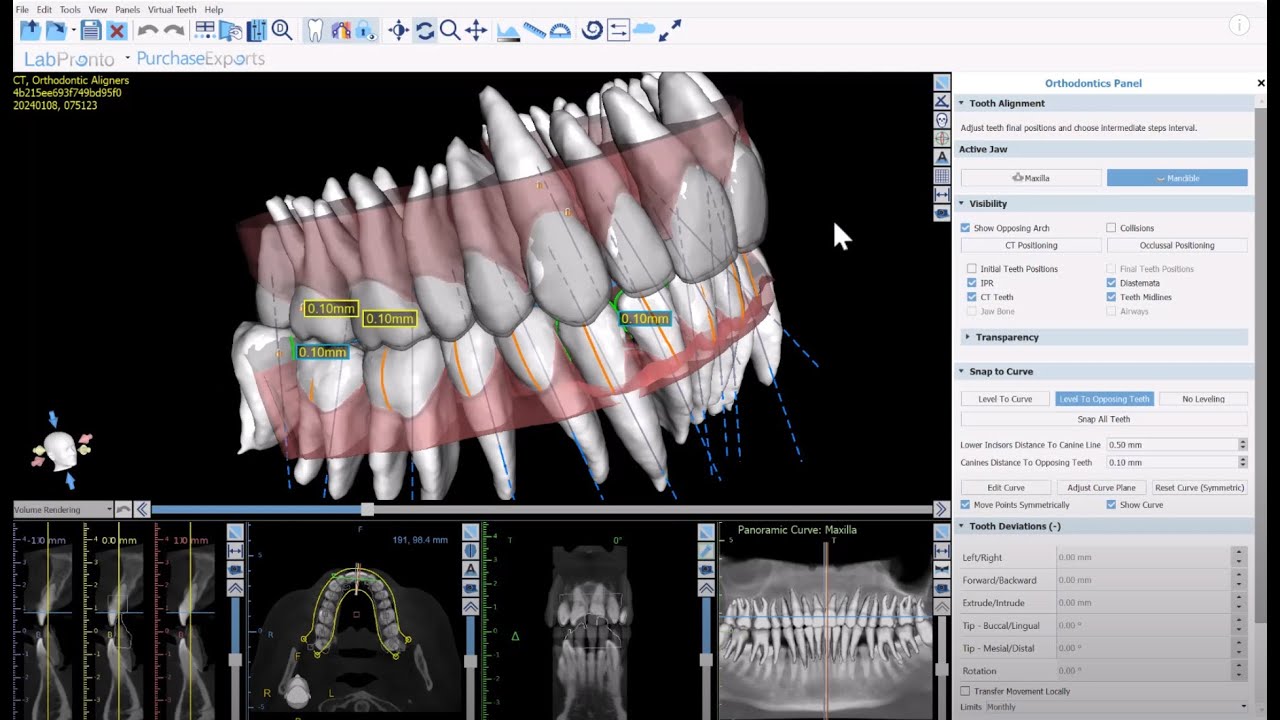Image resolution: width=1280 pixels, height=720 pixels.
Task: Select the zoom magnifier tool
Action: click(x=450, y=31)
